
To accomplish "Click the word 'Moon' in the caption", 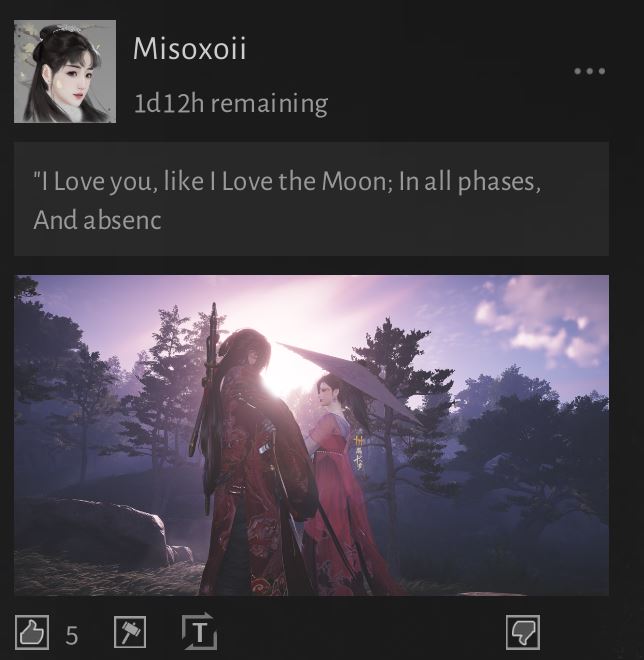I will click(353, 181).
